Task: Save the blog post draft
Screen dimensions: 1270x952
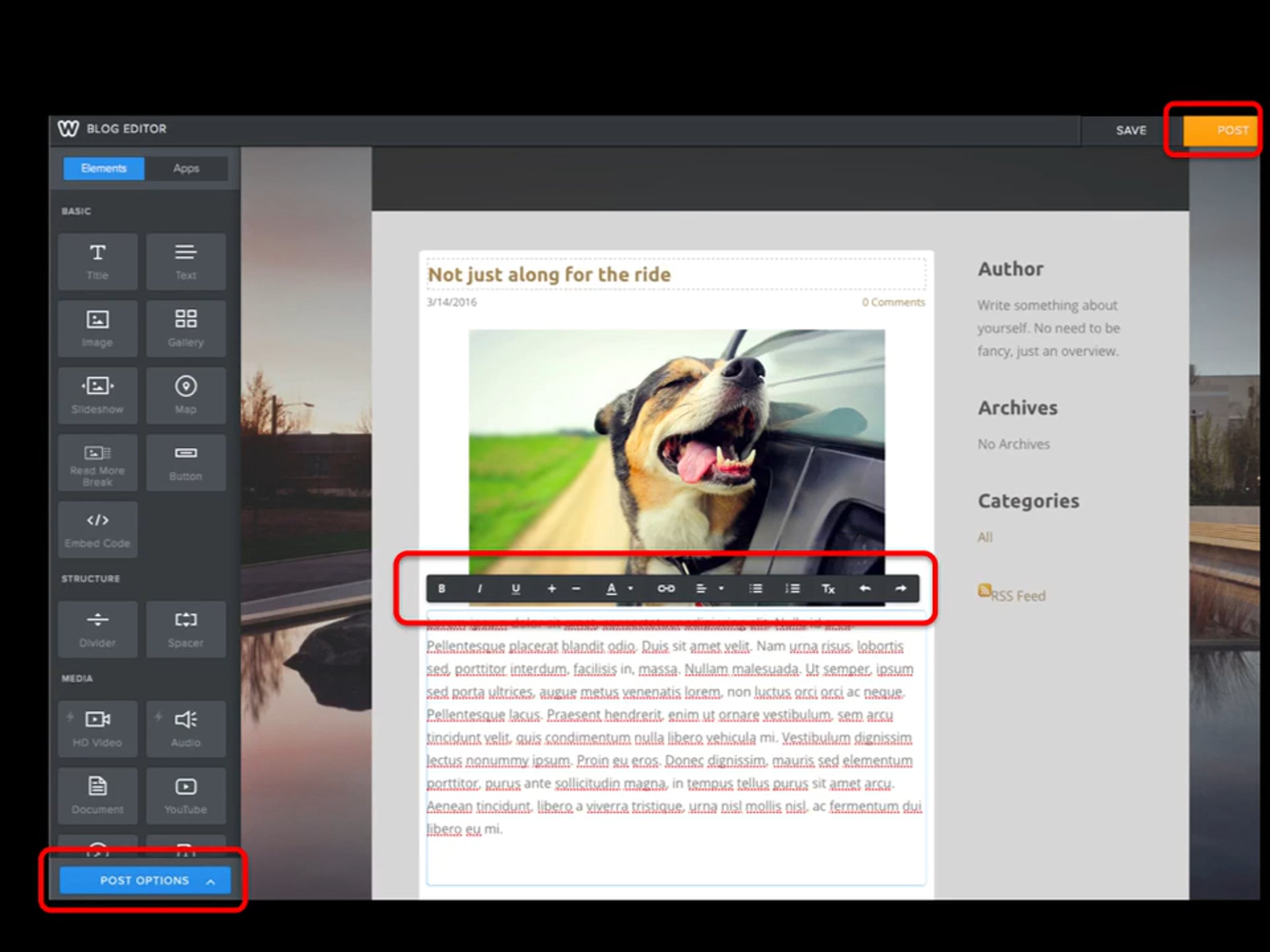Action: click(1130, 130)
